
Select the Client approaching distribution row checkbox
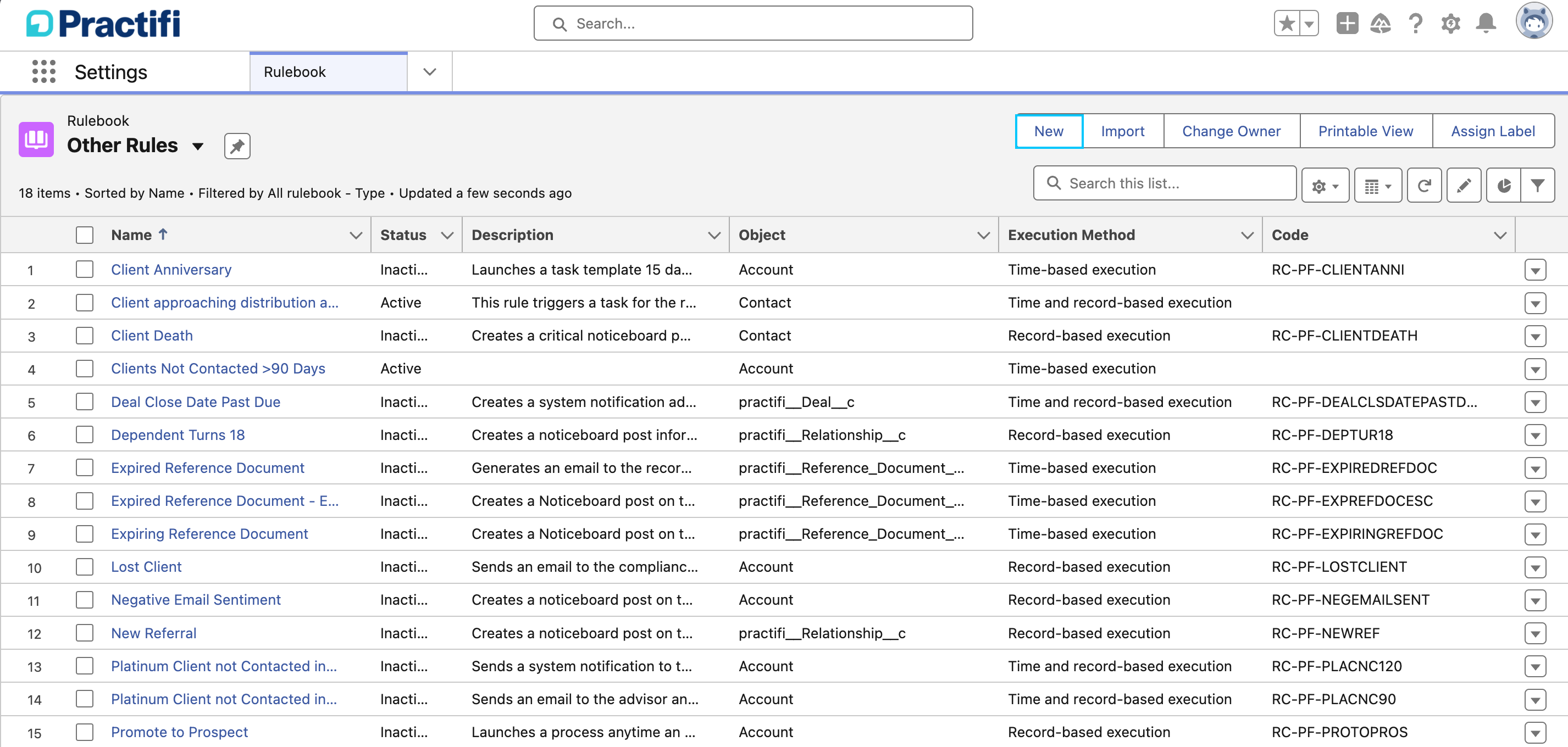point(85,302)
